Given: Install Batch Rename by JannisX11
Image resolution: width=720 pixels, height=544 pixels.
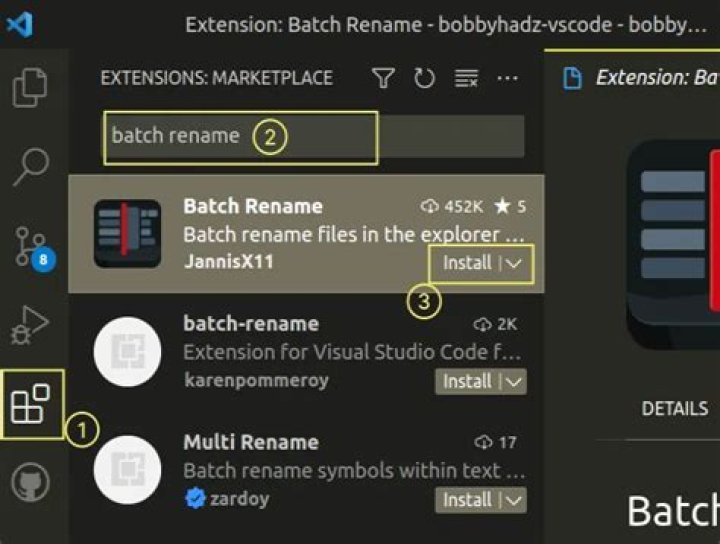Looking at the screenshot, I should (467, 263).
